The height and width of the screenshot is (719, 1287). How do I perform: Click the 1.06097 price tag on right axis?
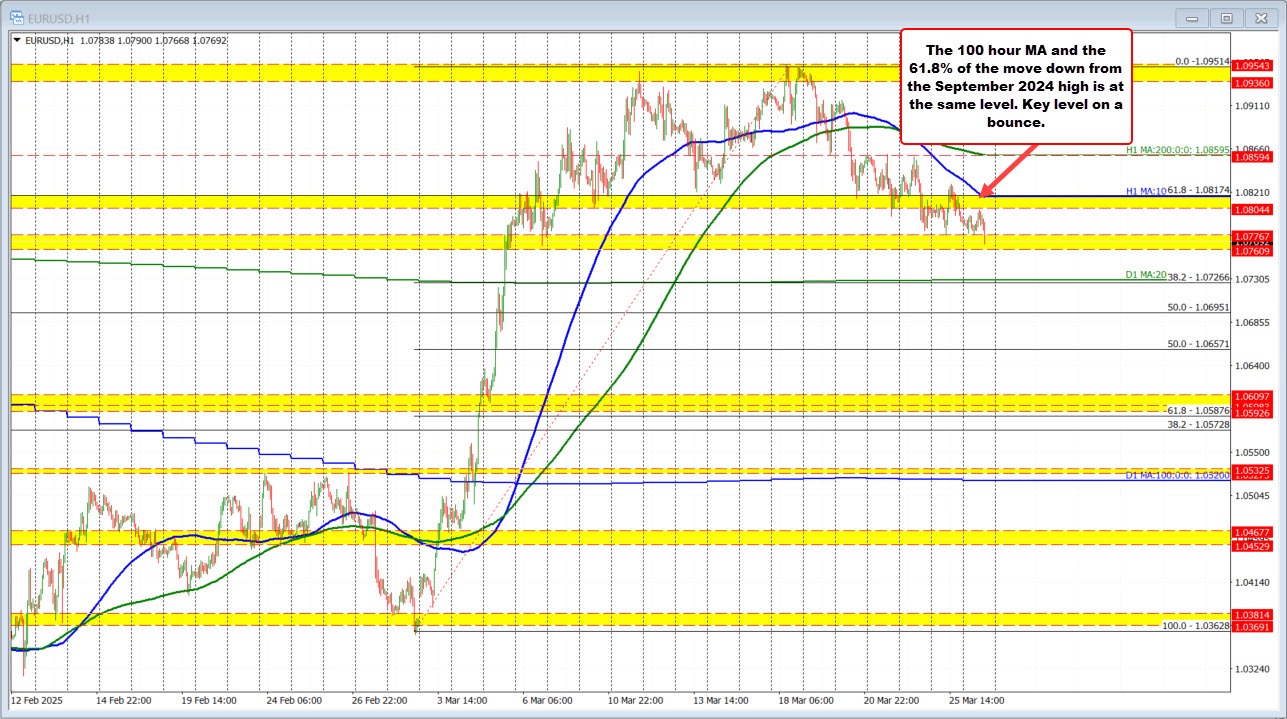[x=1253, y=398]
